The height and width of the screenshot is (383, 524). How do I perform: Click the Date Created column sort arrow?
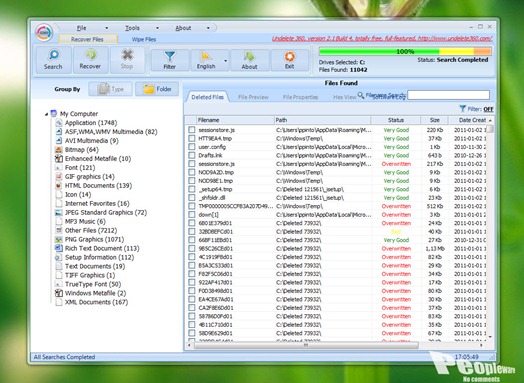point(490,120)
